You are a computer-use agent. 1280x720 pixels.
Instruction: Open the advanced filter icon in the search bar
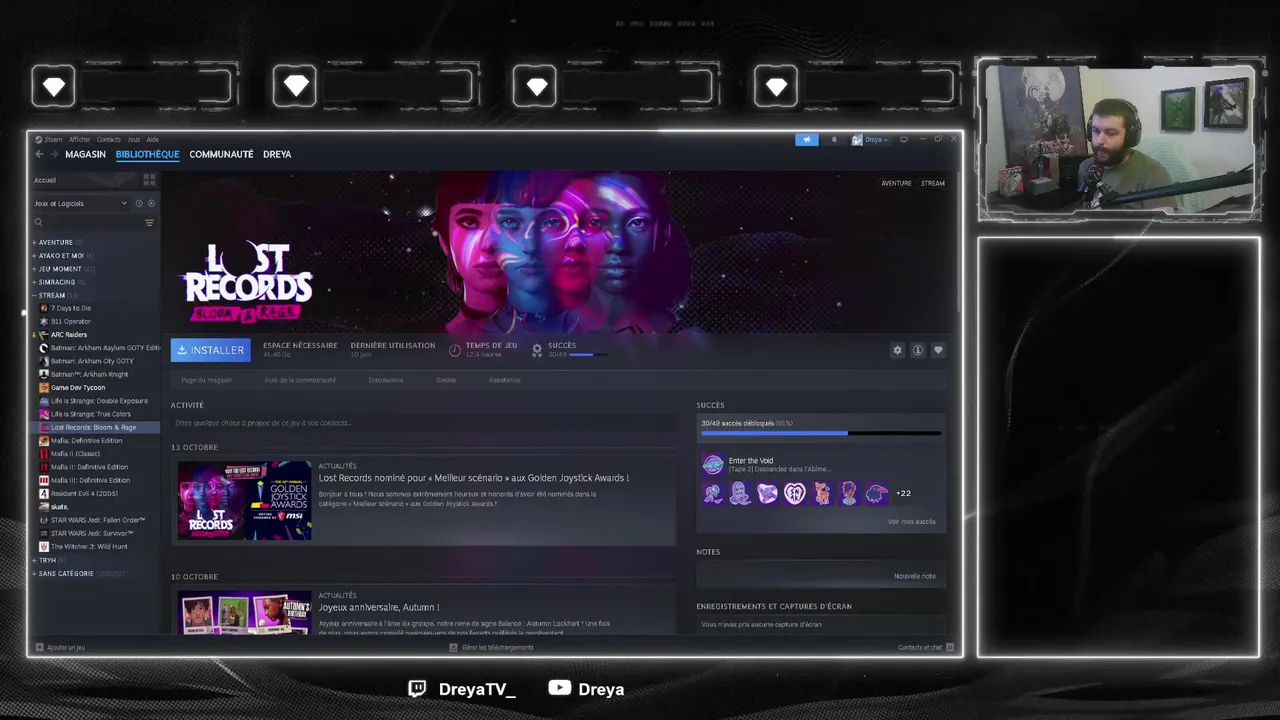tap(149, 222)
